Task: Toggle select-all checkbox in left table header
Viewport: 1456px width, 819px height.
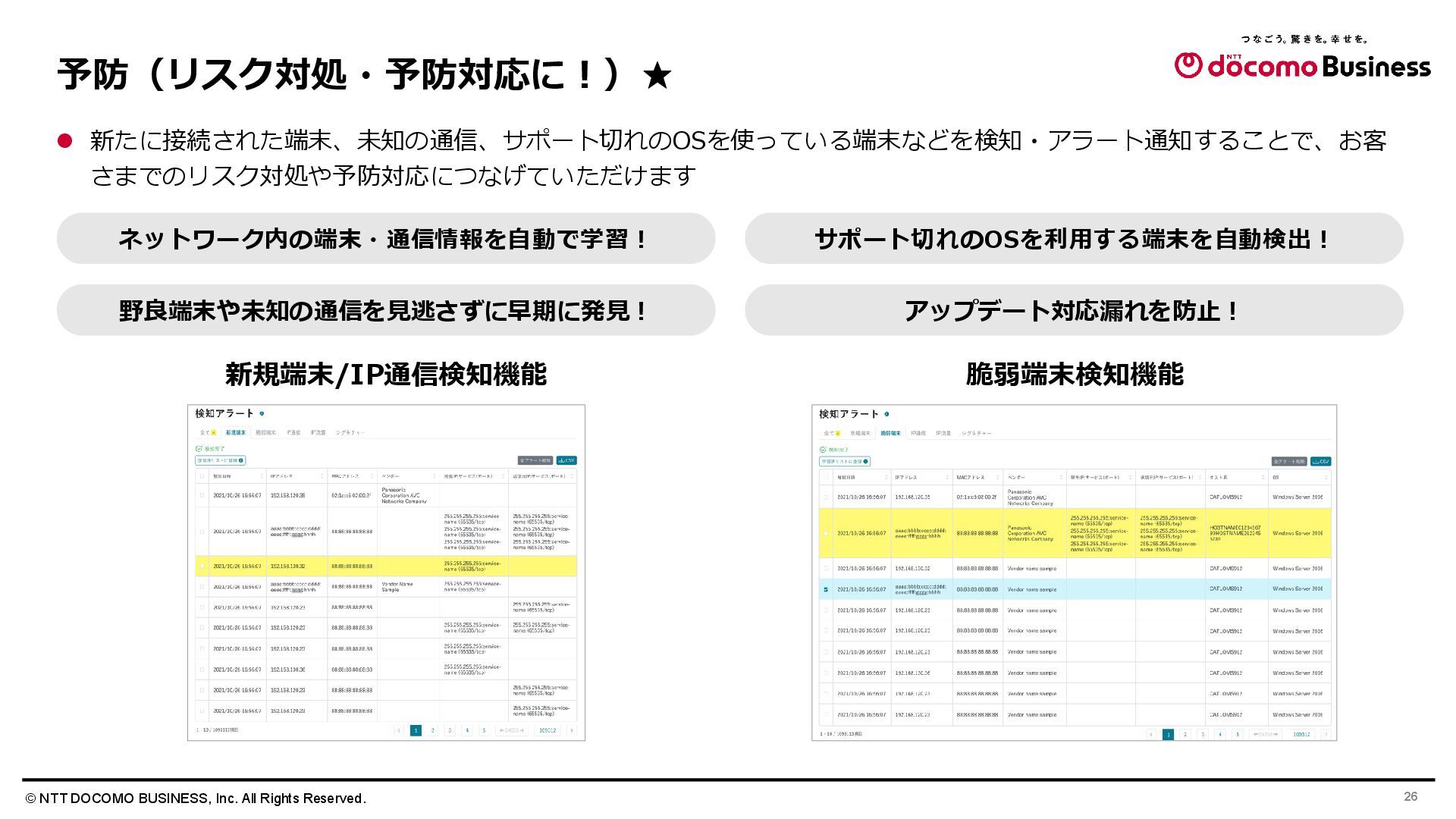Action: (x=202, y=476)
